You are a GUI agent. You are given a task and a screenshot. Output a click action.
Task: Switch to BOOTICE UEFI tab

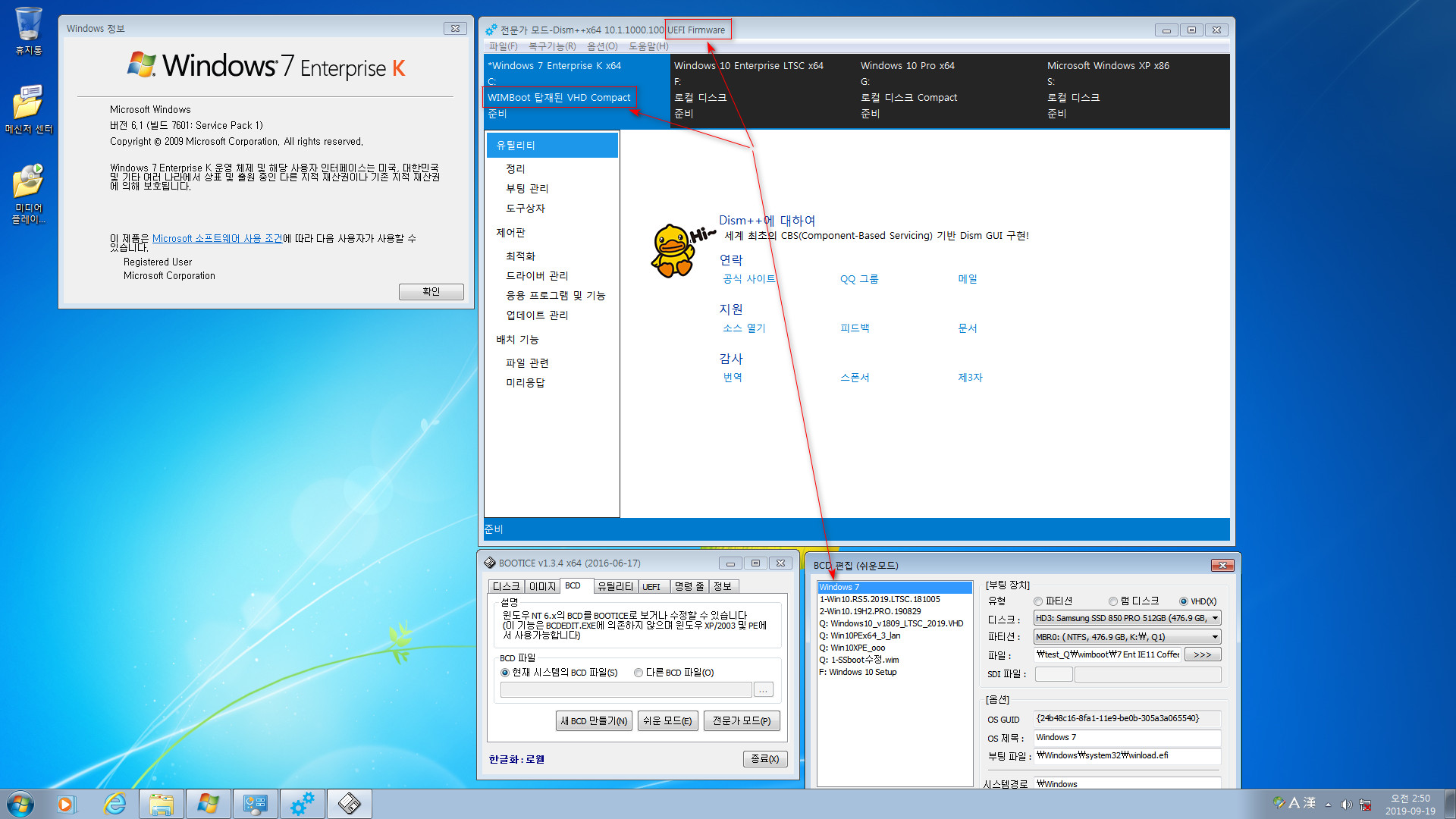(652, 586)
